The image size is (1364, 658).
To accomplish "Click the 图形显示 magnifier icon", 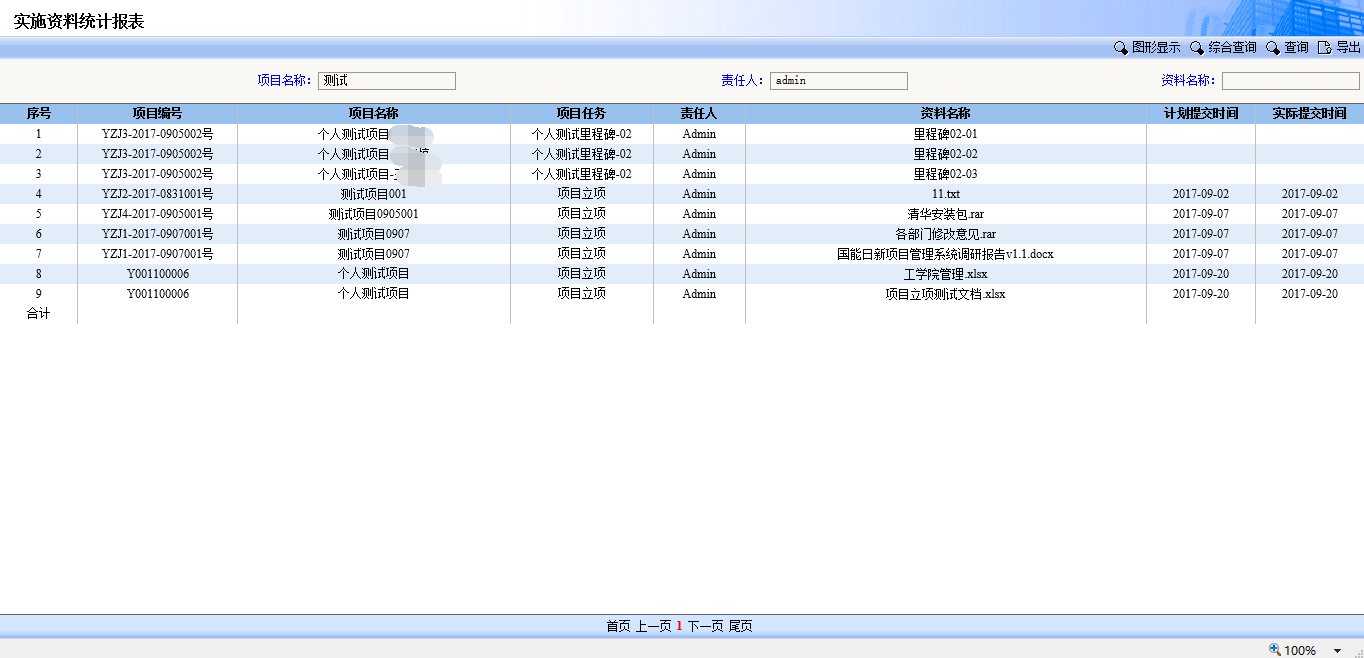I will (1121, 48).
